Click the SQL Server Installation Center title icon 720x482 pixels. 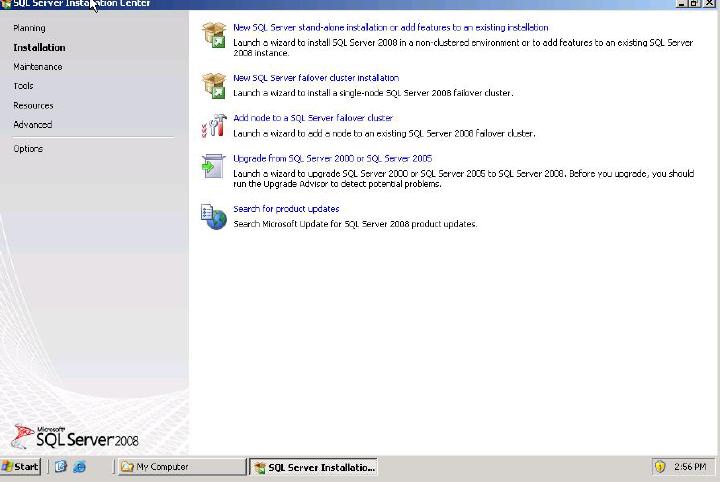pyautogui.click(x=6, y=4)
